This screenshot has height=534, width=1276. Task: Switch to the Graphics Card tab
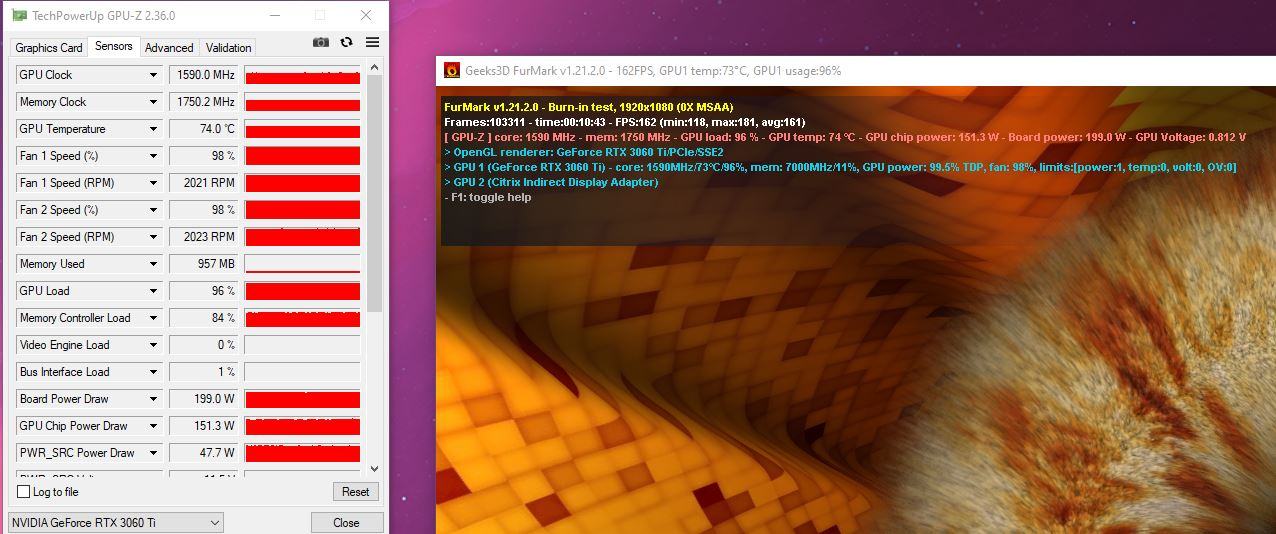pos(49,47)
